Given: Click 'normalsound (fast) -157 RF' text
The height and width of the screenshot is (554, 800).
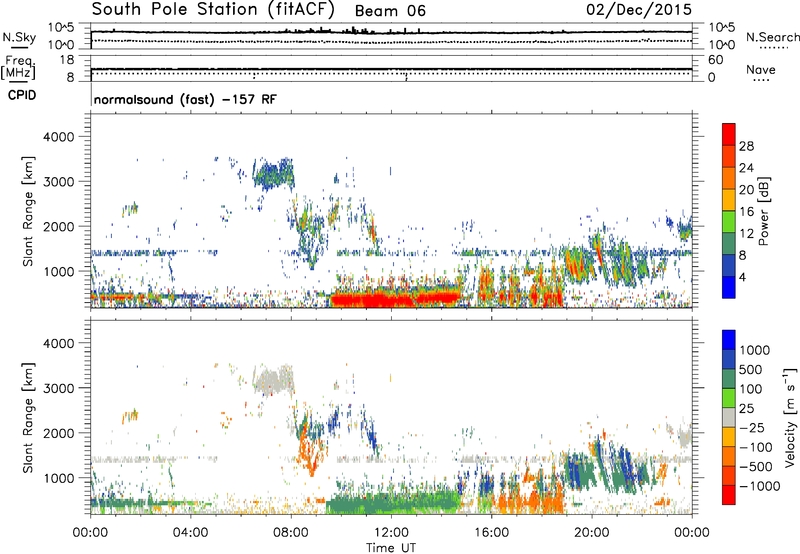Looking at the screenshot, I should click(185, 99).
